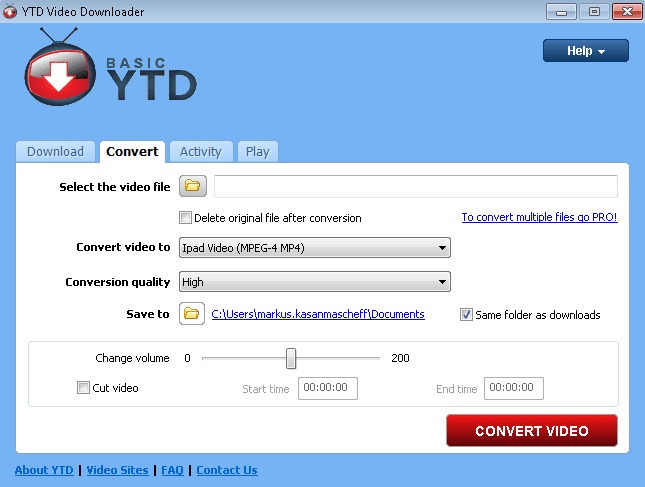Image resolution: width=645 pixels, height=487 pixels.
Task: Uncheck Same folder as downloads
Action: coord(466,315)
